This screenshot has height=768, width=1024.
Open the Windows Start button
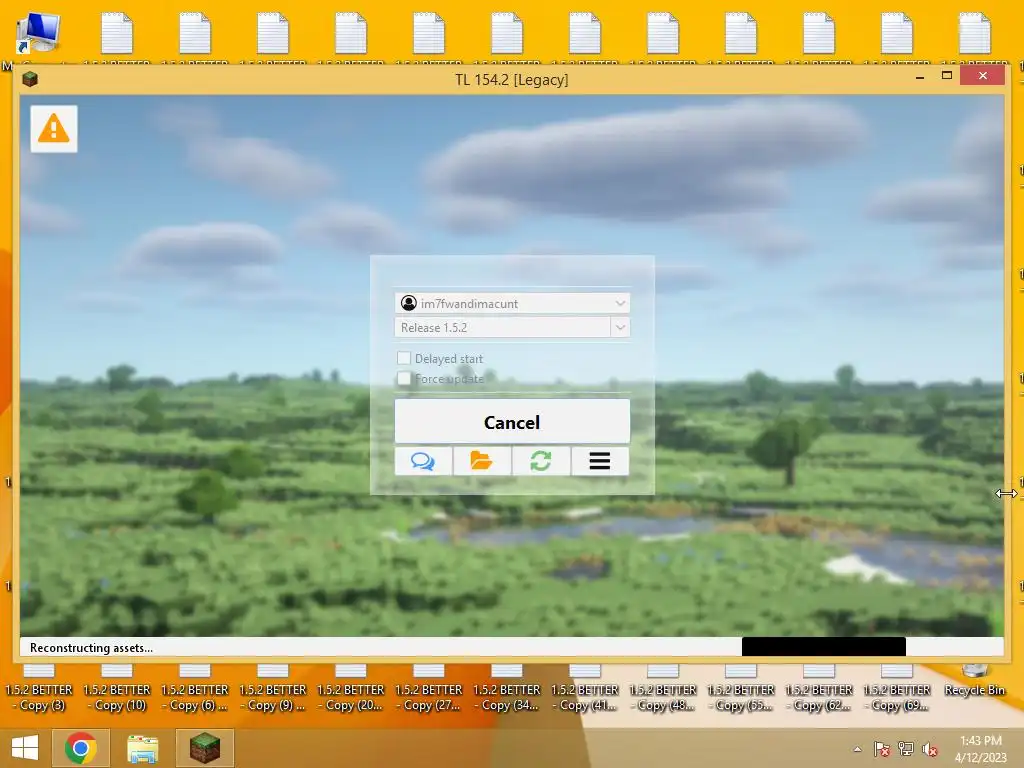25,748
